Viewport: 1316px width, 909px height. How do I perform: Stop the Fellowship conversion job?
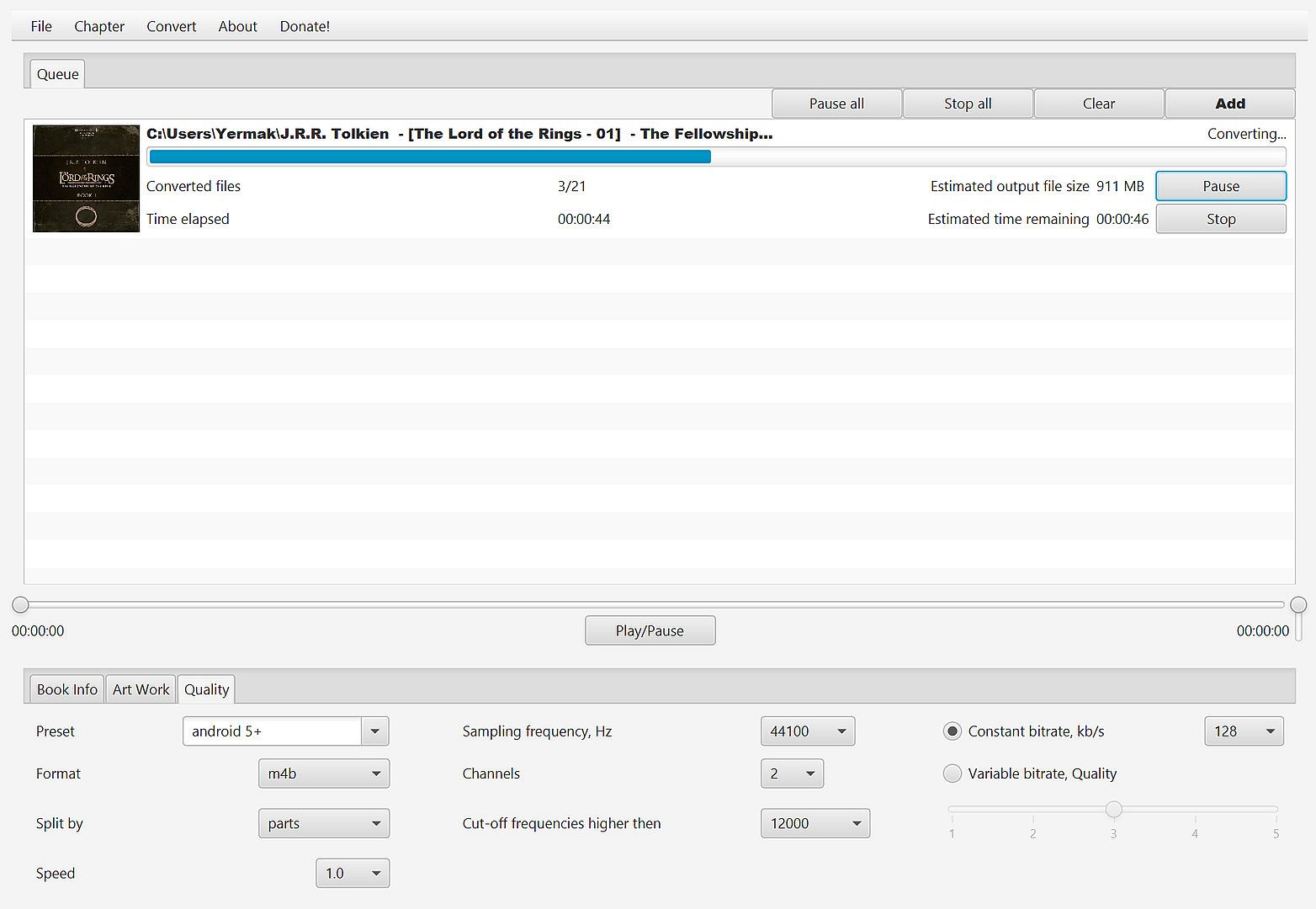tap(1221, 219)
